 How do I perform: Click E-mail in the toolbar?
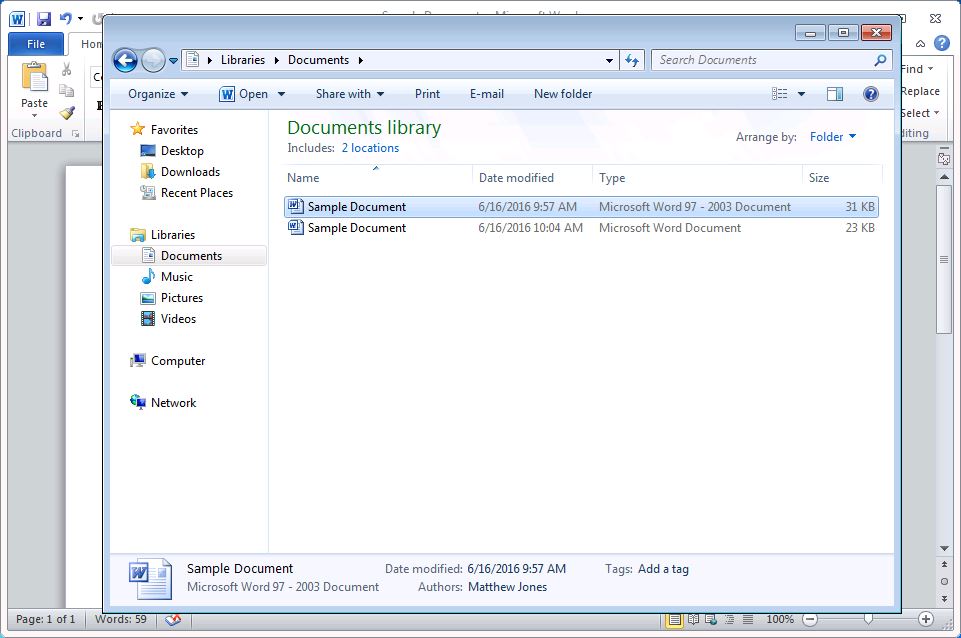click(487, 94)
